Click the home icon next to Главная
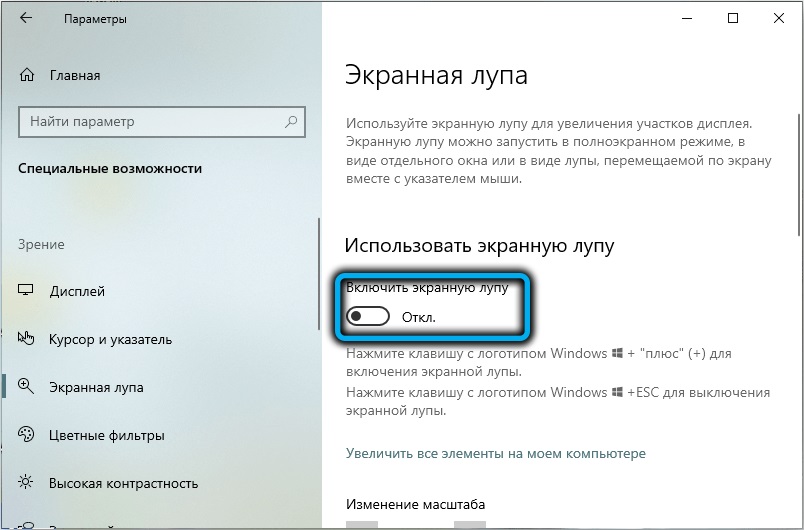Image resolution: width=804 pixels, height=530 pixels. click(27, 75)
